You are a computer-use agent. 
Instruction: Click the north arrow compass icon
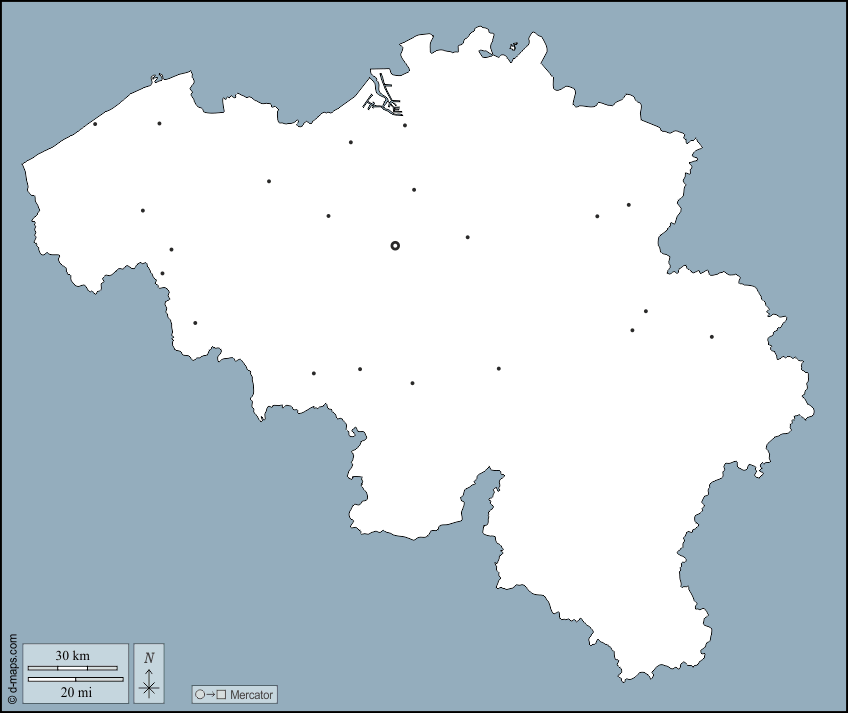pyautogui.click(x=149, y=674)
